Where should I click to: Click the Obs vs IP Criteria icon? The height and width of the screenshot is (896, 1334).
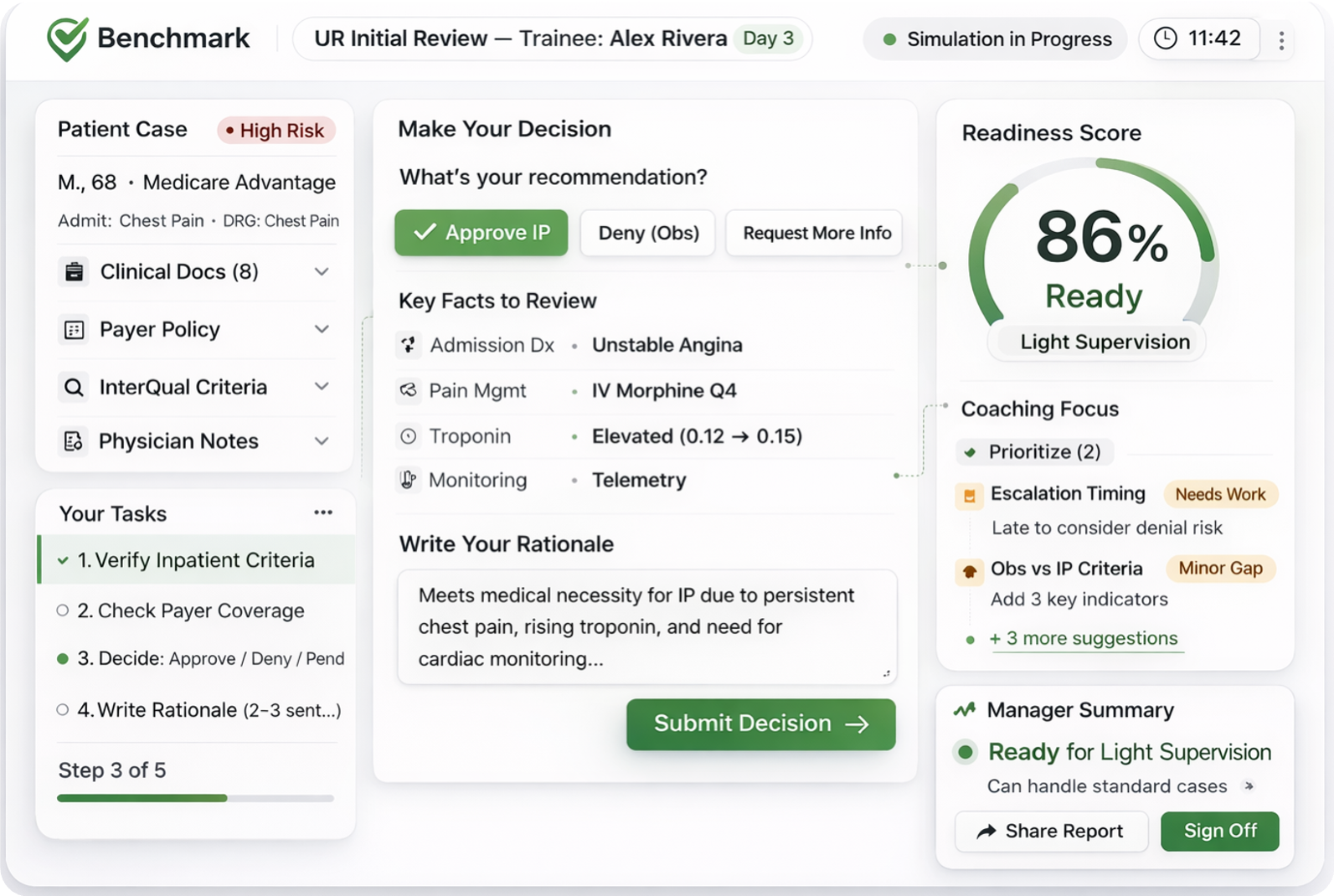pyautogui.click(x=969, y=571)
